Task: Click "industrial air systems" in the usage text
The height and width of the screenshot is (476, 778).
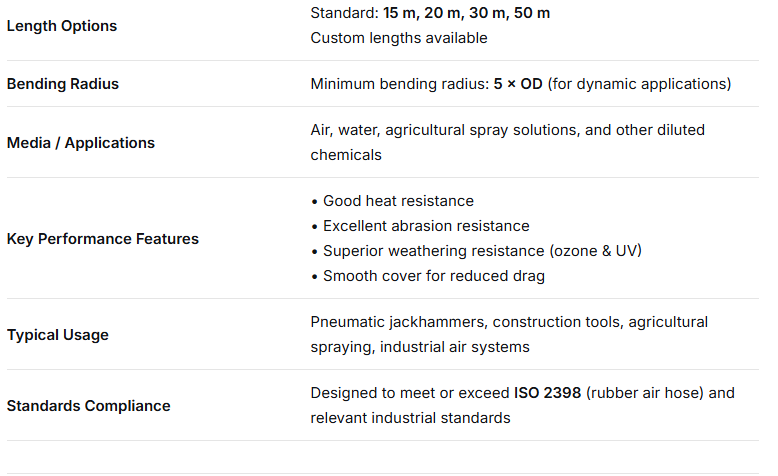Action: (455, 347)
